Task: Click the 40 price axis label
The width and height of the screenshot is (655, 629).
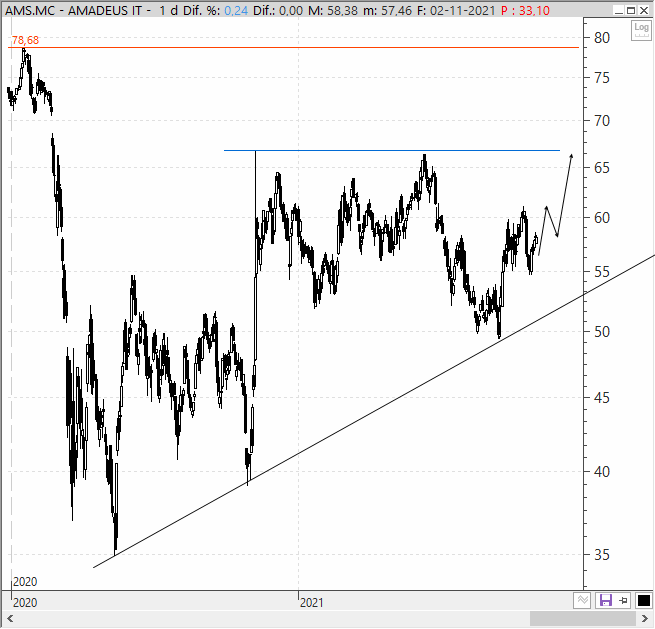Action: tap(602, 472)
